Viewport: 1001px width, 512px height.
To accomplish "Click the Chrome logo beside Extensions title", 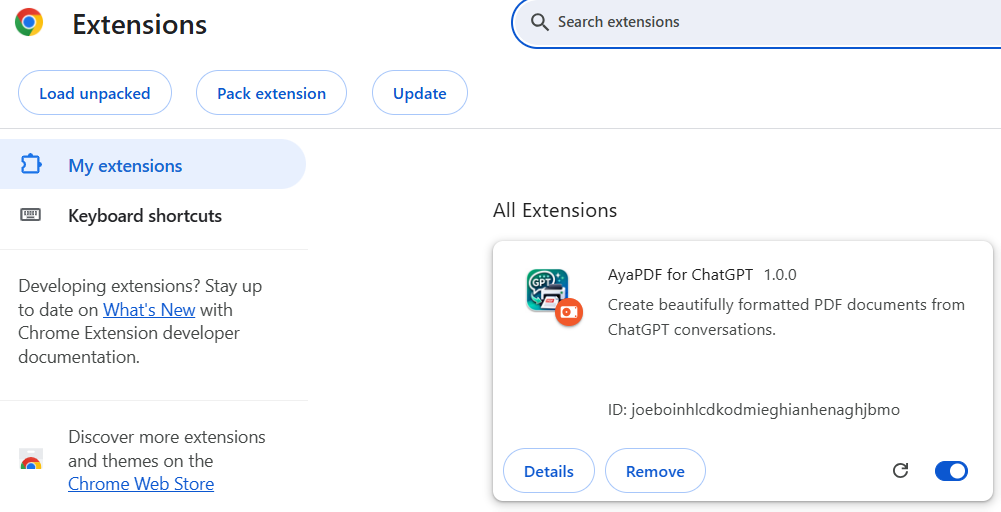I will (x=29, y=22).
